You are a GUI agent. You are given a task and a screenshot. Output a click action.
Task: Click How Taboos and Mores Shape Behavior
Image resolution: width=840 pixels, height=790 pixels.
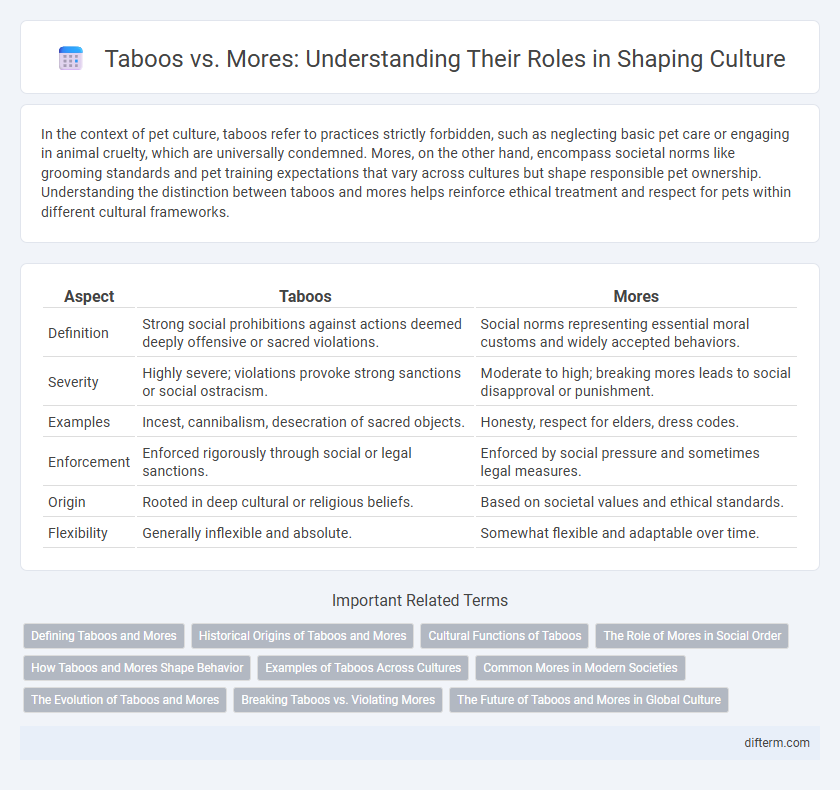(x=137, y=668)
